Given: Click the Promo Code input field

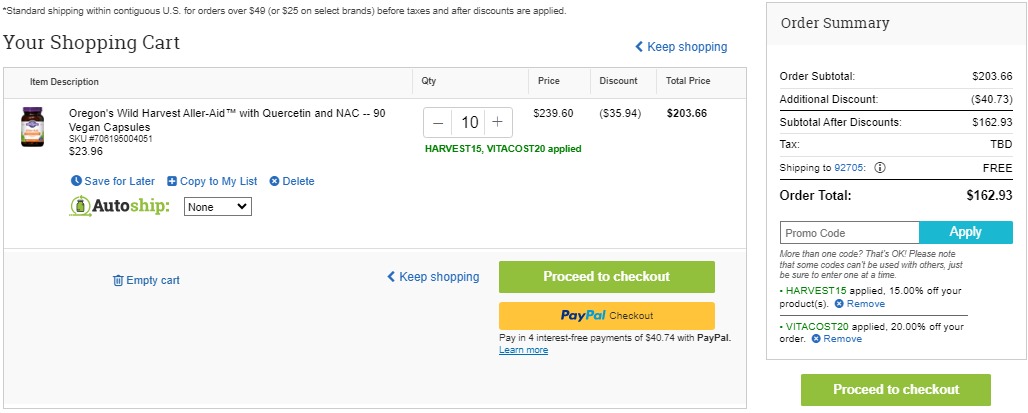Looking at the screenshot, I should pos(850,233).
